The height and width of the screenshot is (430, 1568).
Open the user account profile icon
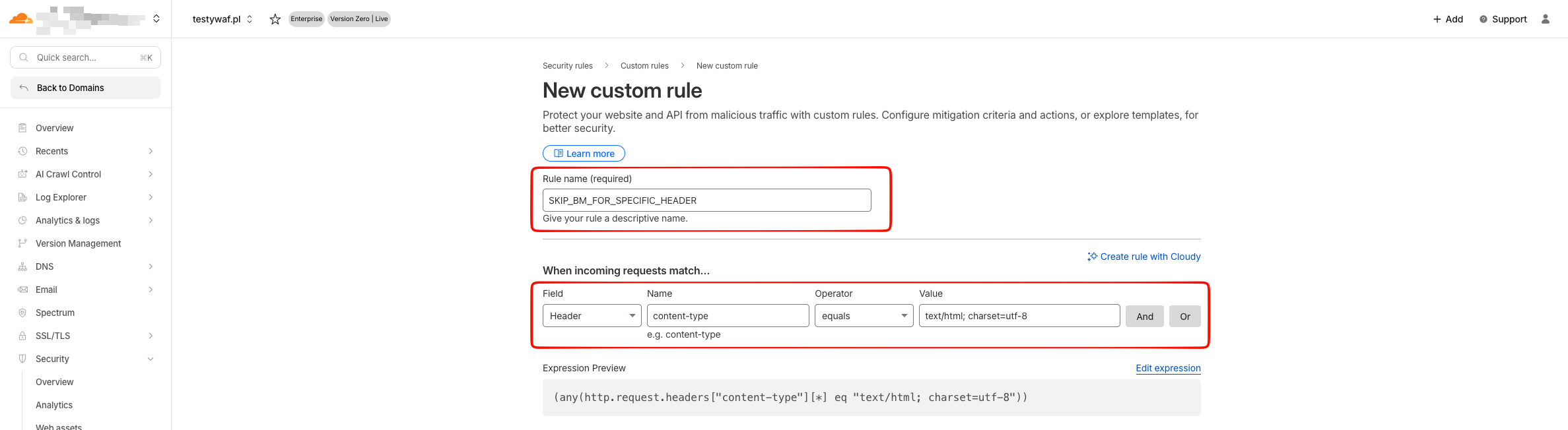pos(1545,19)
